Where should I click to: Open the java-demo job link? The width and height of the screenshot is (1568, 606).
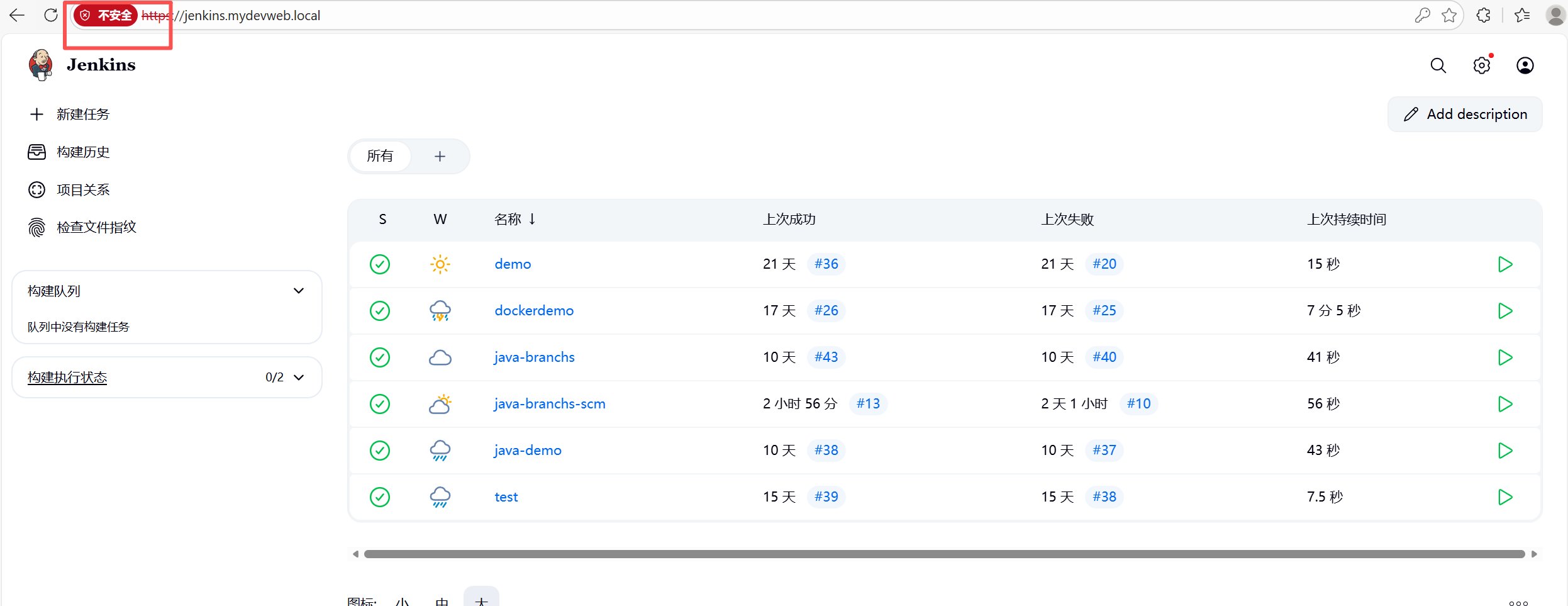pyautogui.click(x=527, y=451)
